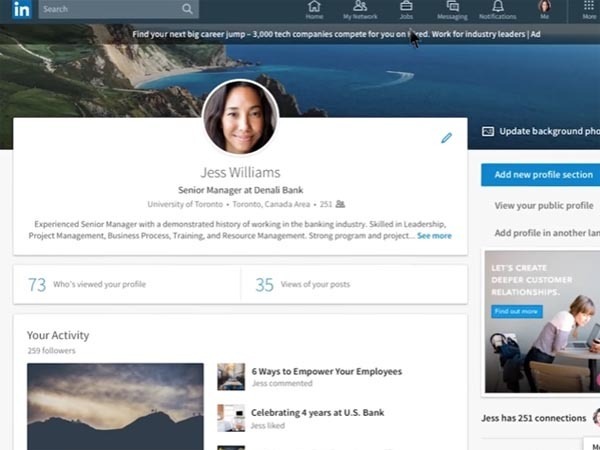Click the background photo picture icon
The width and height of the screenshot is (600, 450).
point(488,131)
